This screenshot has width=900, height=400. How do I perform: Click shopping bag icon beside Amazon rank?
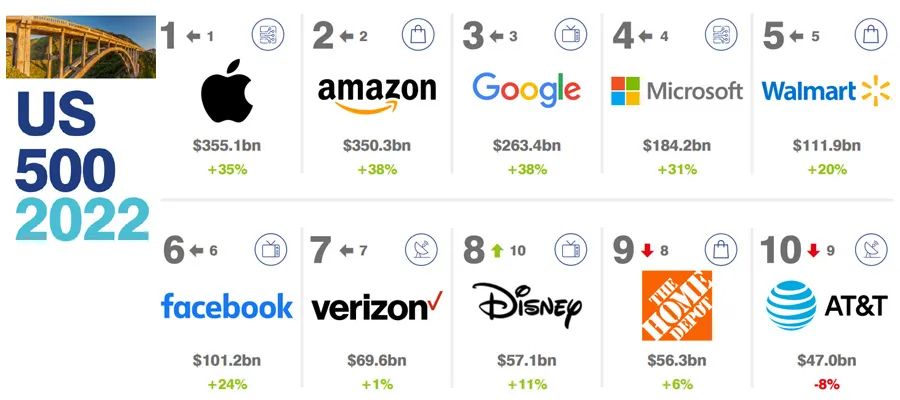(418, 35)
